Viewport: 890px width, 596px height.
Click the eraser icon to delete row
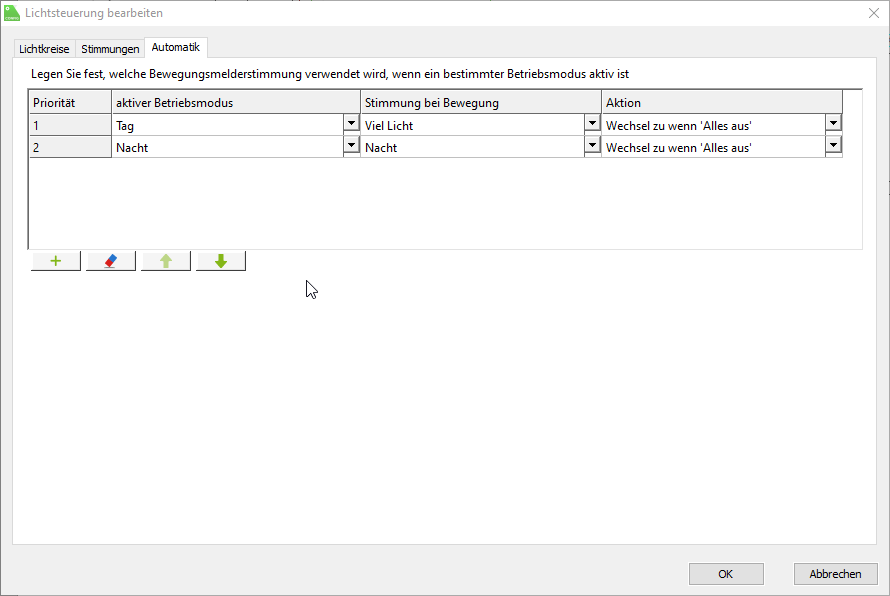coord(111,261)
